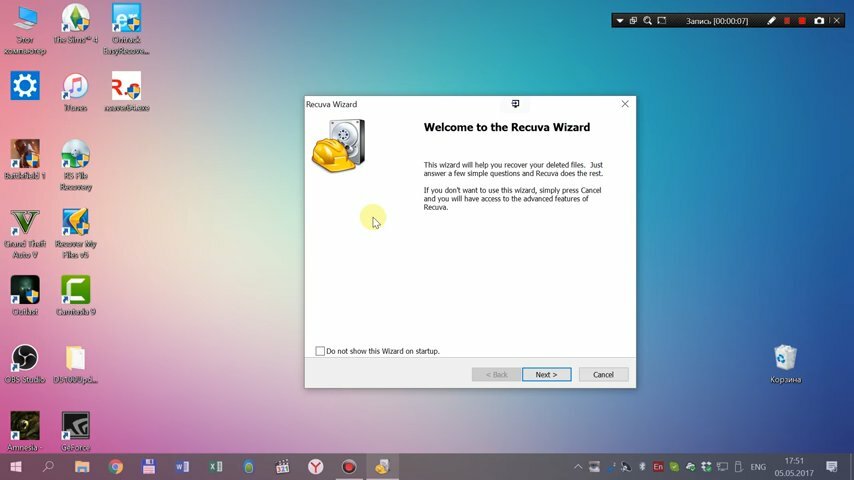Select the iTunes desktop shortcut
The height and width of the screenshot is (480, 854).
tap(76, 92)
